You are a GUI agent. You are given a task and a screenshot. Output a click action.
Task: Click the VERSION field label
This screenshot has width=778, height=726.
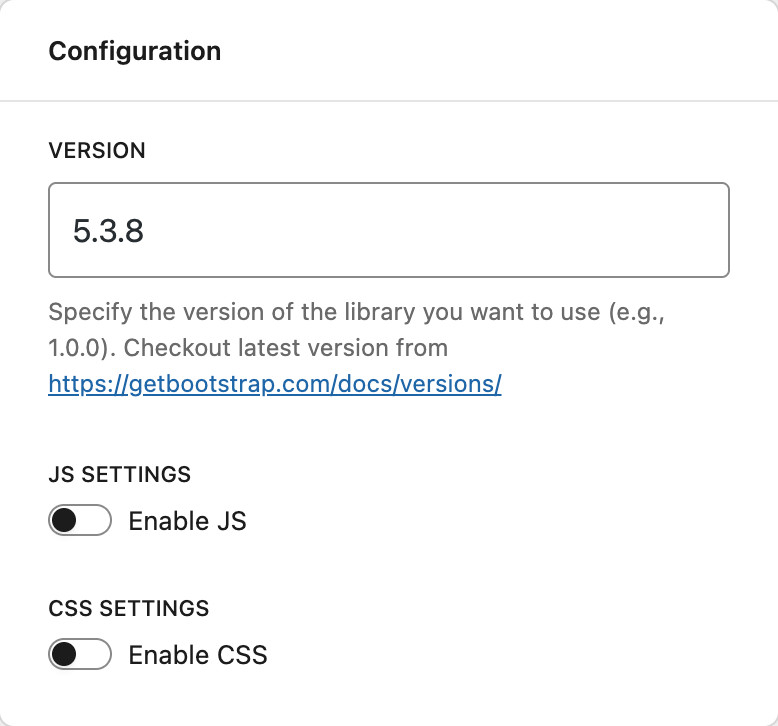97,151
